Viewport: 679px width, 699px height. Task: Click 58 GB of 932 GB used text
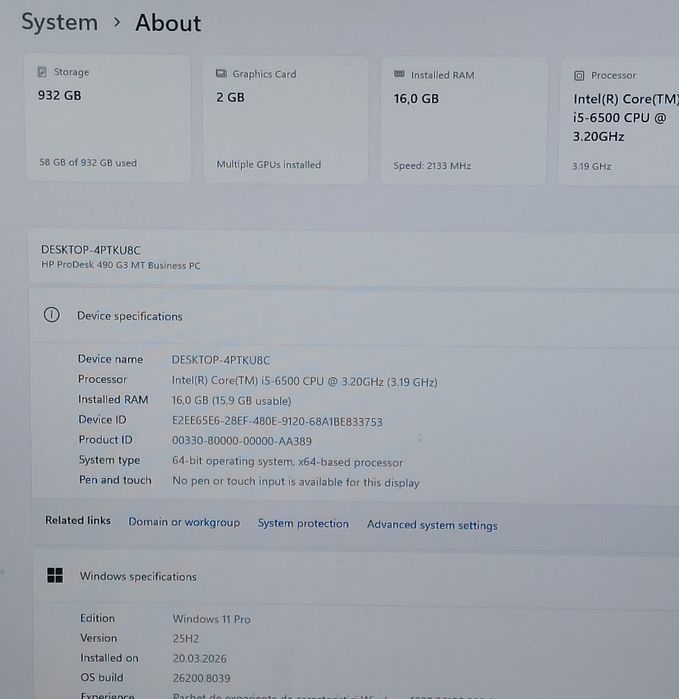point(88,162)
